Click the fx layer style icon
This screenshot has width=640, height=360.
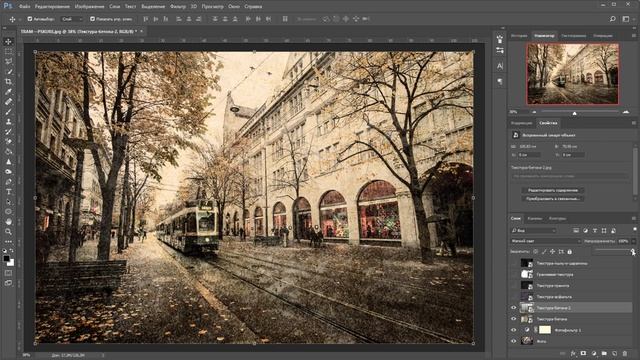click(x=573, y=353)
